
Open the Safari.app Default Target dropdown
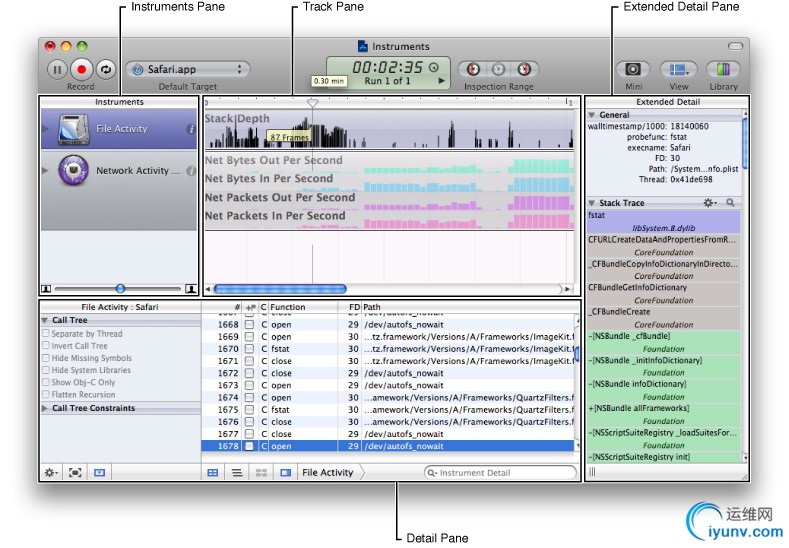pos(188,69)
